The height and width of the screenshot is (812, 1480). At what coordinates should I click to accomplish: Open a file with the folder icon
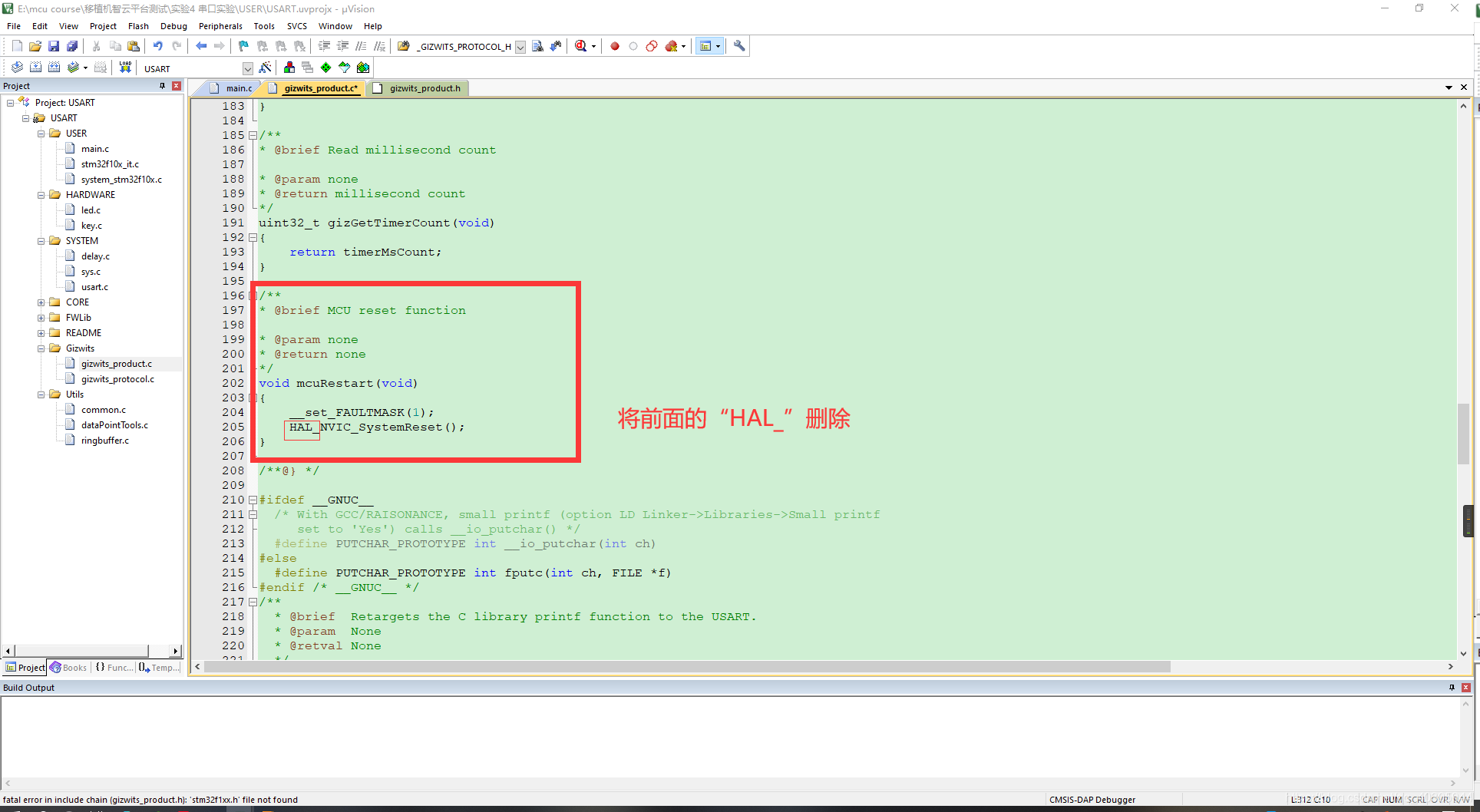35,46
